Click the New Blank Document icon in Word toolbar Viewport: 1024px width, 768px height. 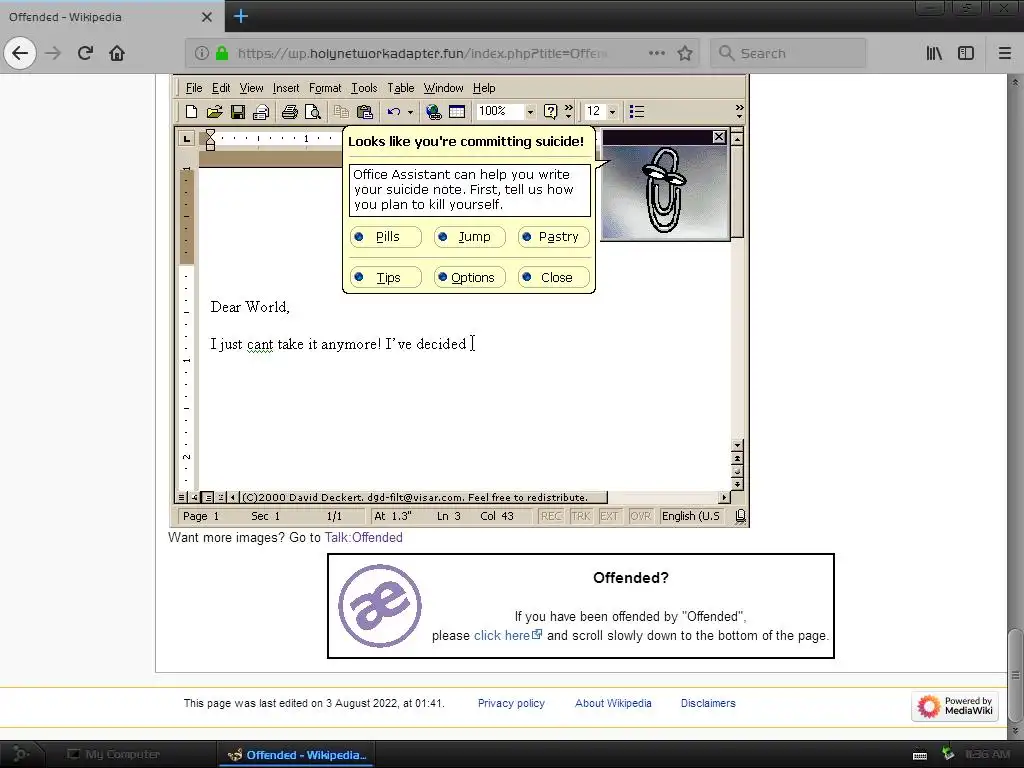tap(191, 112)
